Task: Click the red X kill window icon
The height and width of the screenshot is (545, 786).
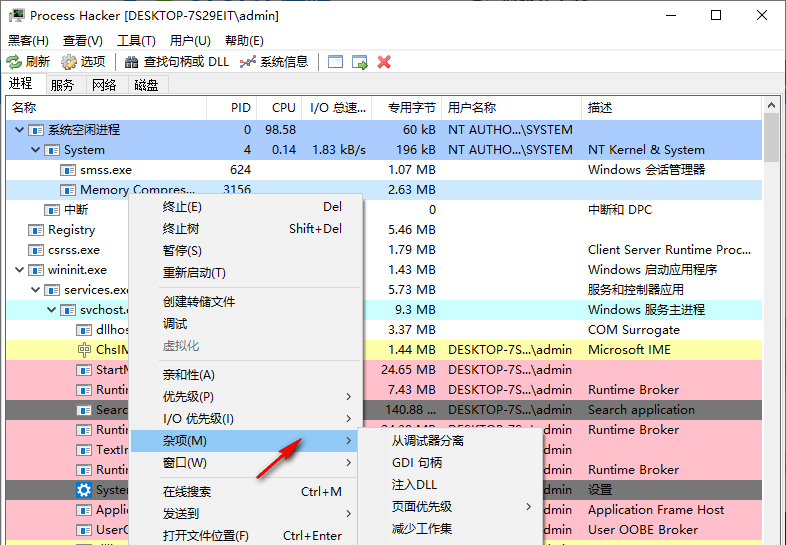Action: [384, 62]
